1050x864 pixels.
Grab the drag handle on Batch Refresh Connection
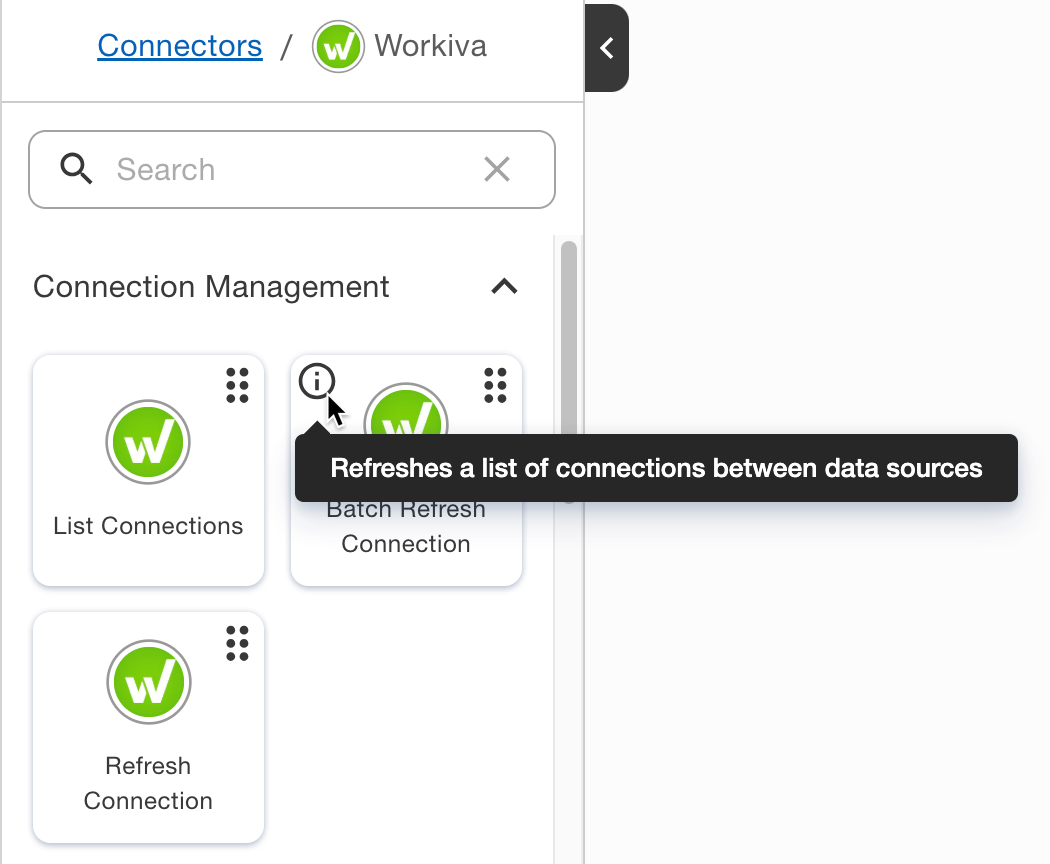click(x=495, y=385)
